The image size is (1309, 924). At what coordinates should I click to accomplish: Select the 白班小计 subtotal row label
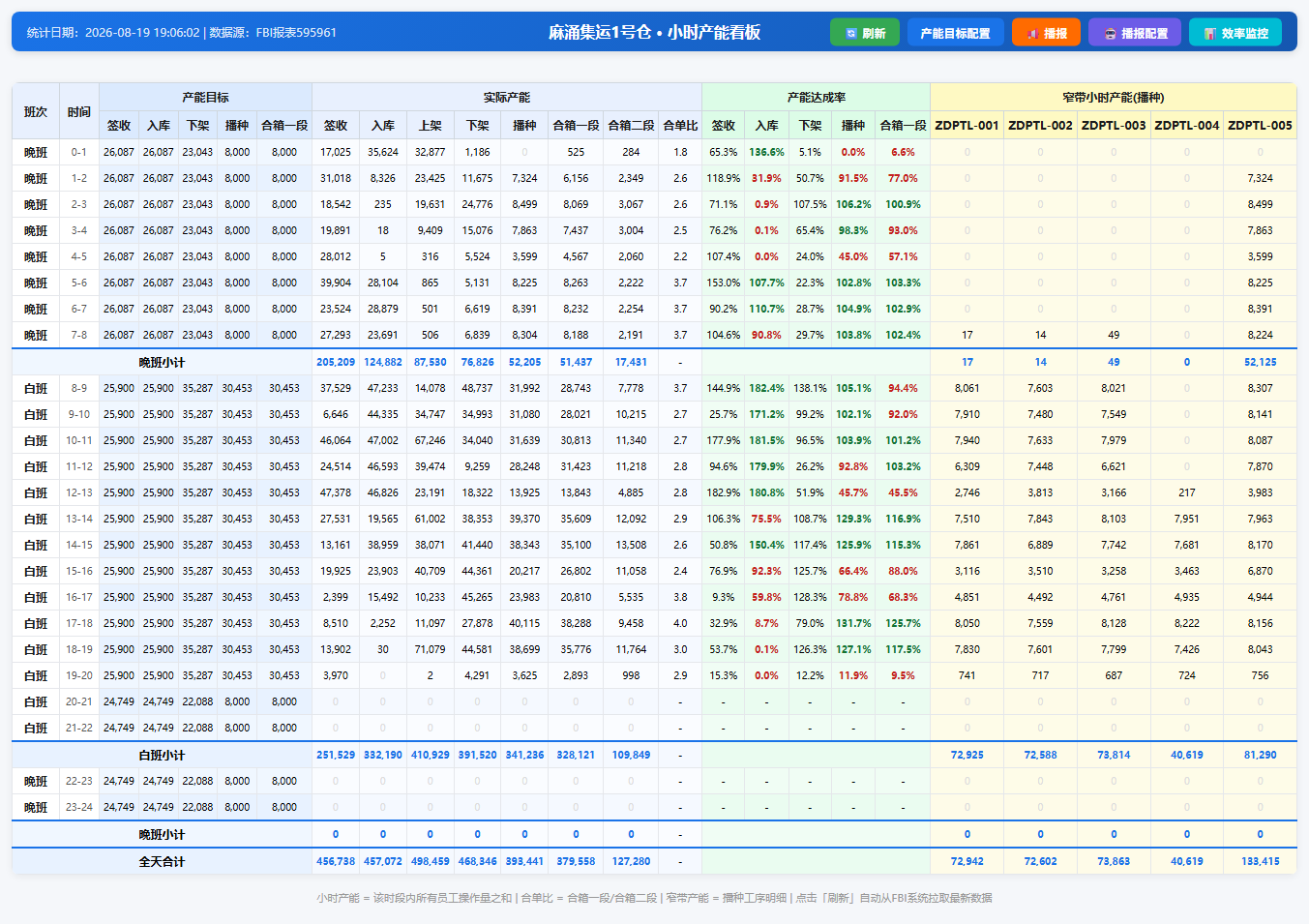point(162,755)
